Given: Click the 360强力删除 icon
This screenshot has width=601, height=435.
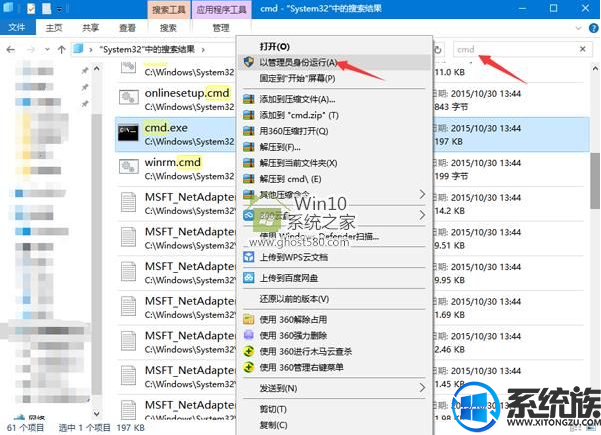Looking at the screenshot, I should pos(249,335).
